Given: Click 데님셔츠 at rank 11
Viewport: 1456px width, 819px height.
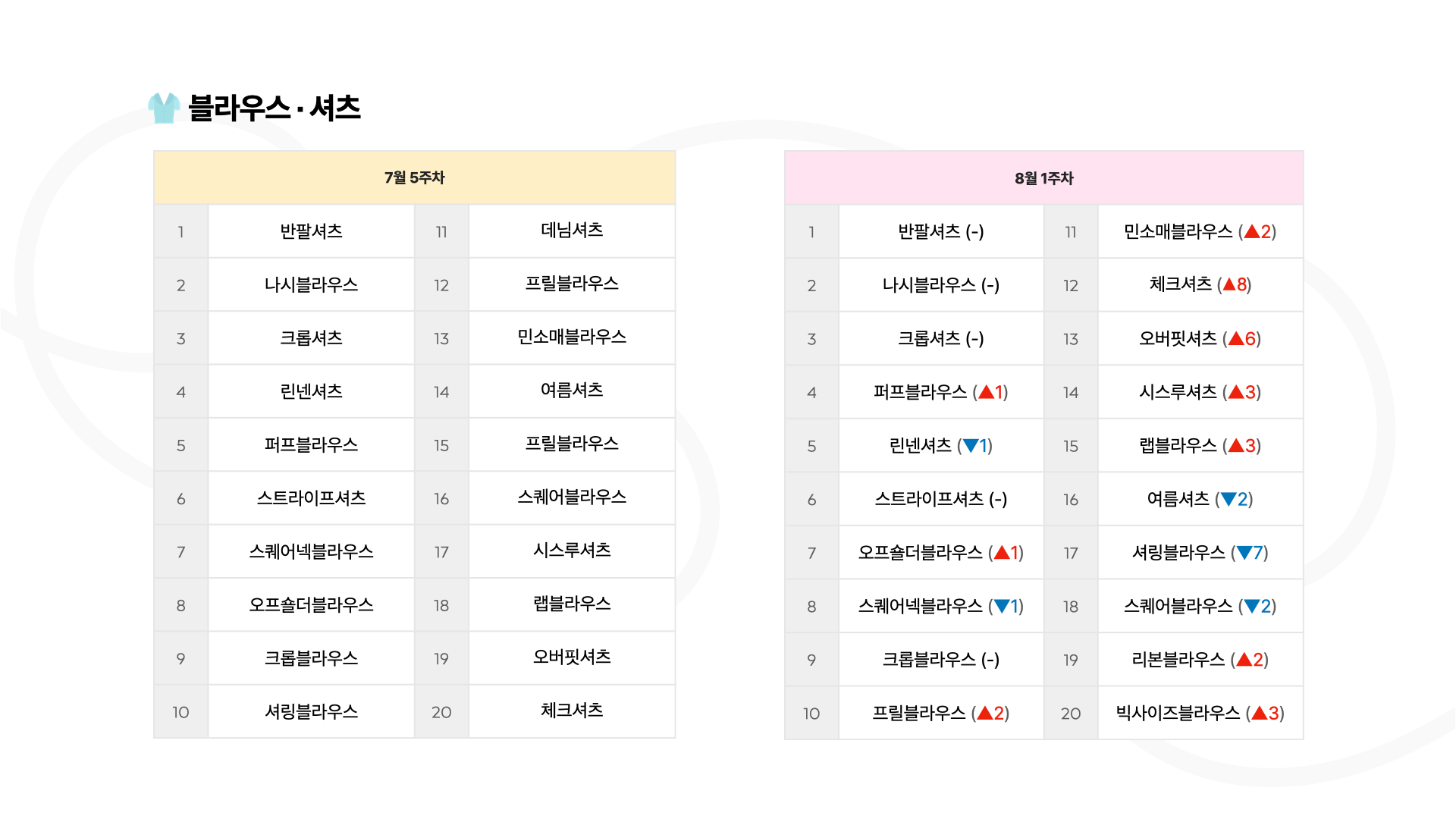Looking at the screenshot, I should 572,231.
